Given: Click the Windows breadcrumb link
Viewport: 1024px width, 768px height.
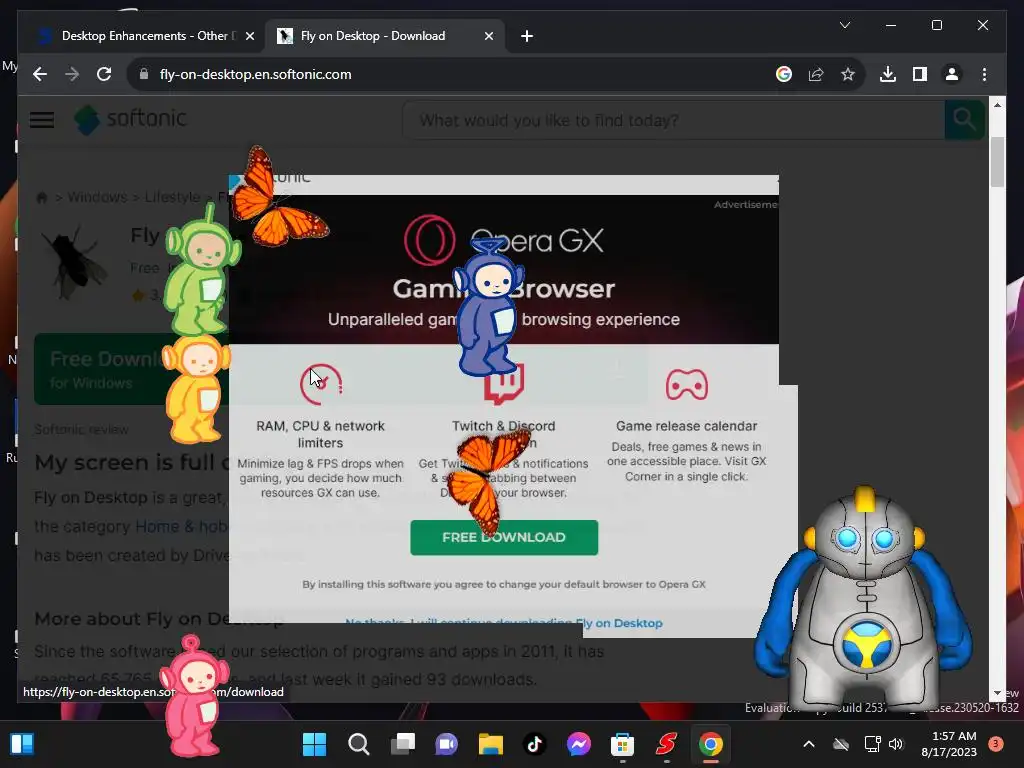Looking at the screenshot, I should [x=97, y=197].
